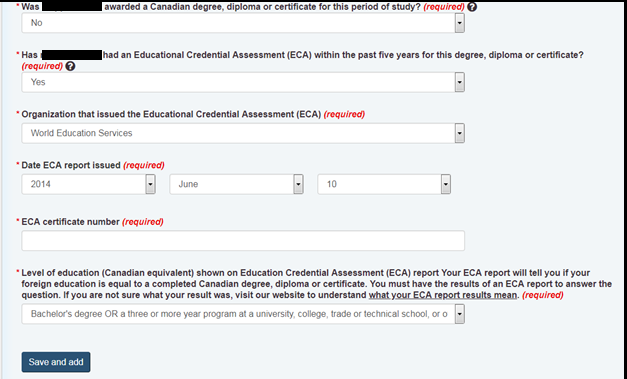Click the arrow on the Bachelor's degree field
627x379 pixels.
pyautogui.click(x=460, y=314)
